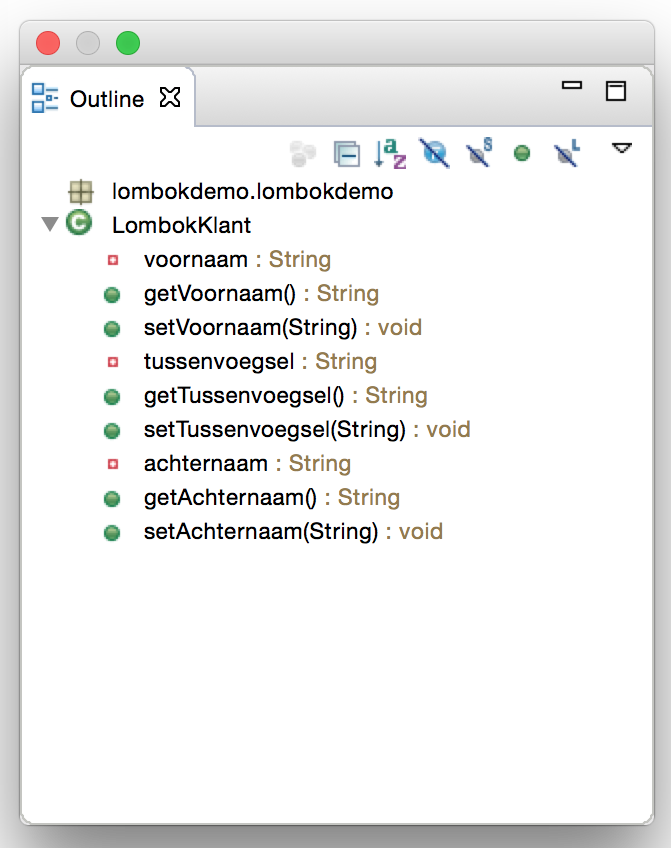The height and width of the screenshot is (848, 671).
Task: Toggle Hide Static Fields and Methods
Action: [479, 153]
